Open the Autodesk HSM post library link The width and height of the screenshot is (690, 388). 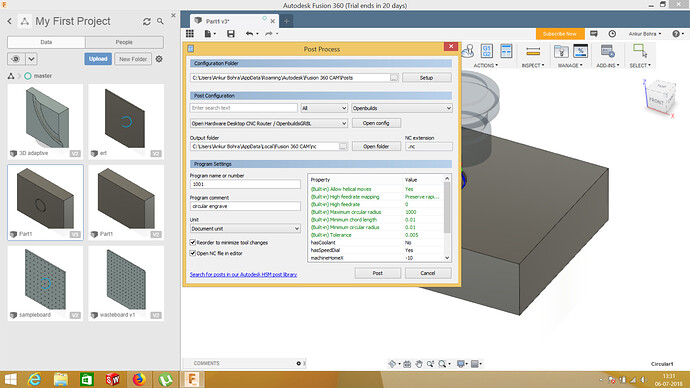[243, 275]
